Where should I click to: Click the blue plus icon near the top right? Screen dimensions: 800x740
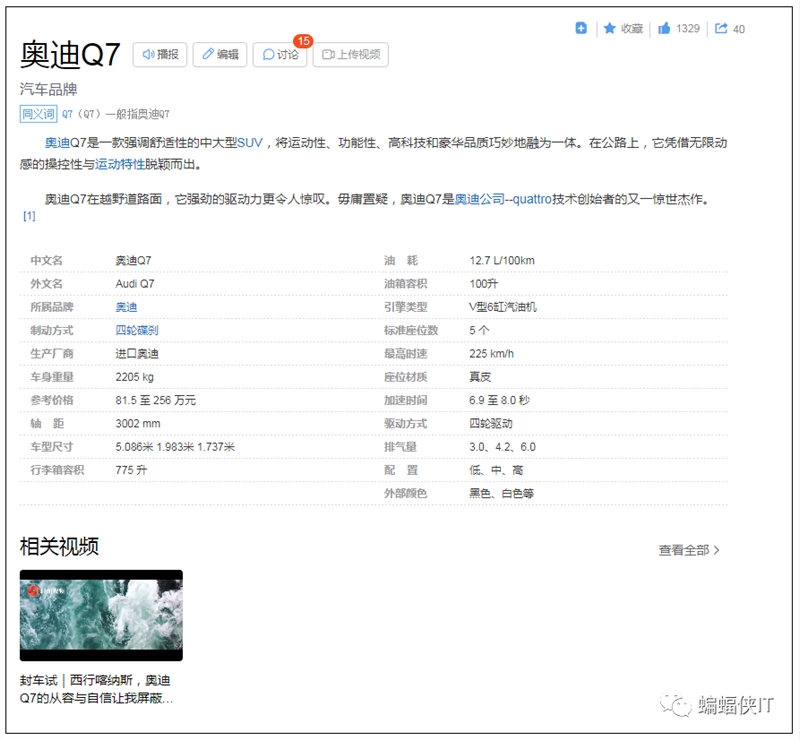(582, 28)
